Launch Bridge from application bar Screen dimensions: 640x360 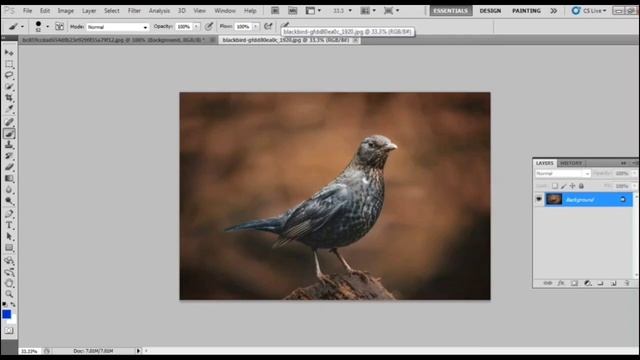(275, 11)
